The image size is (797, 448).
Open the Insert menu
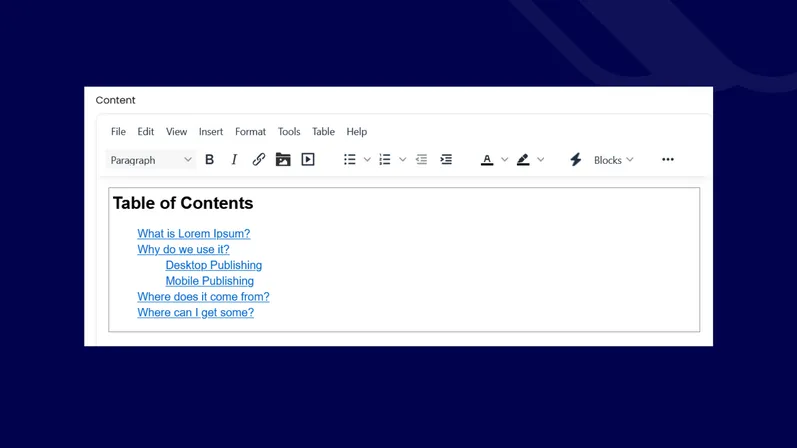point(211,132)
